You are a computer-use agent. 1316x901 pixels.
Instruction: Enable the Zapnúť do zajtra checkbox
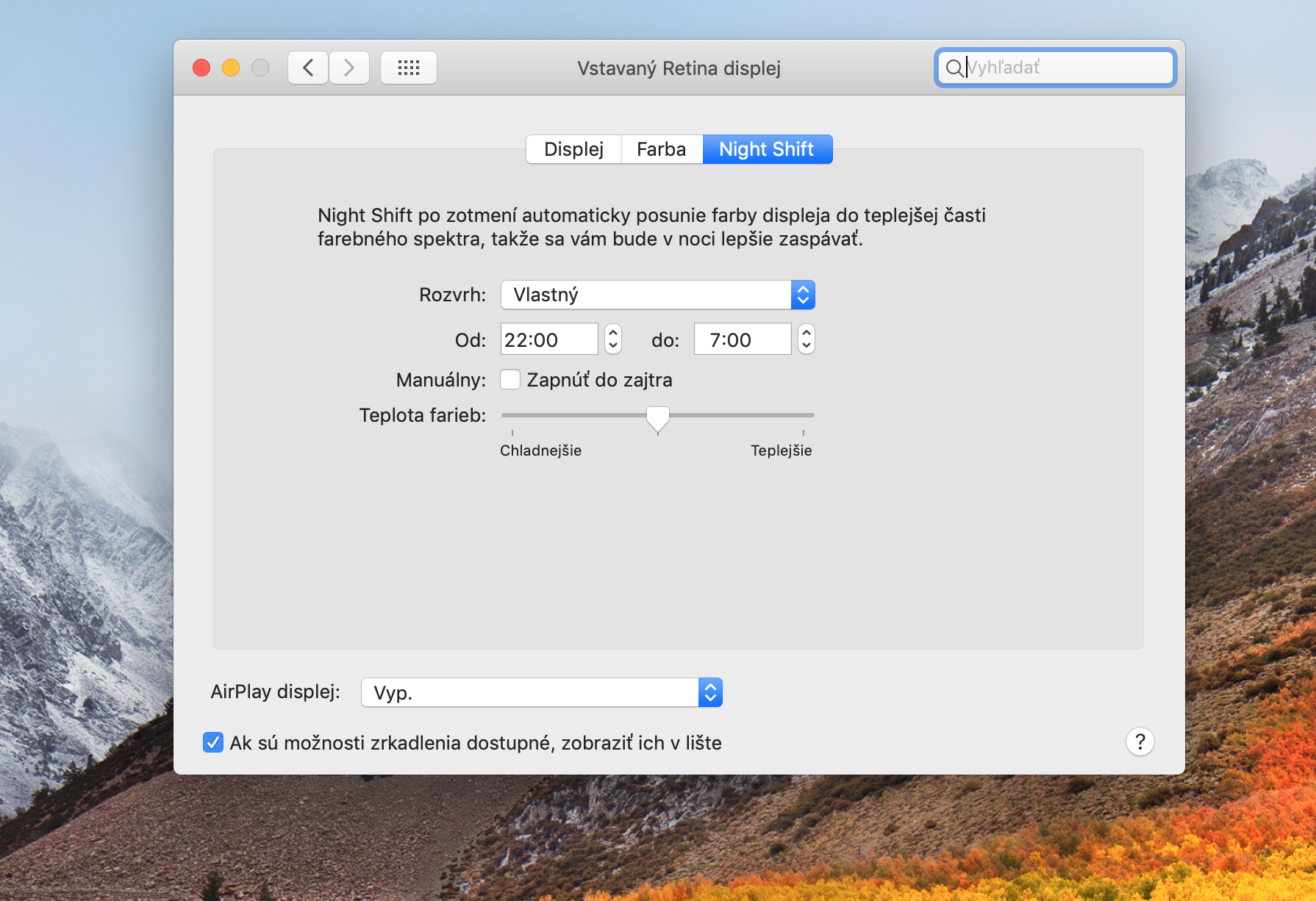pyautogui.click(x=510, y=379)
